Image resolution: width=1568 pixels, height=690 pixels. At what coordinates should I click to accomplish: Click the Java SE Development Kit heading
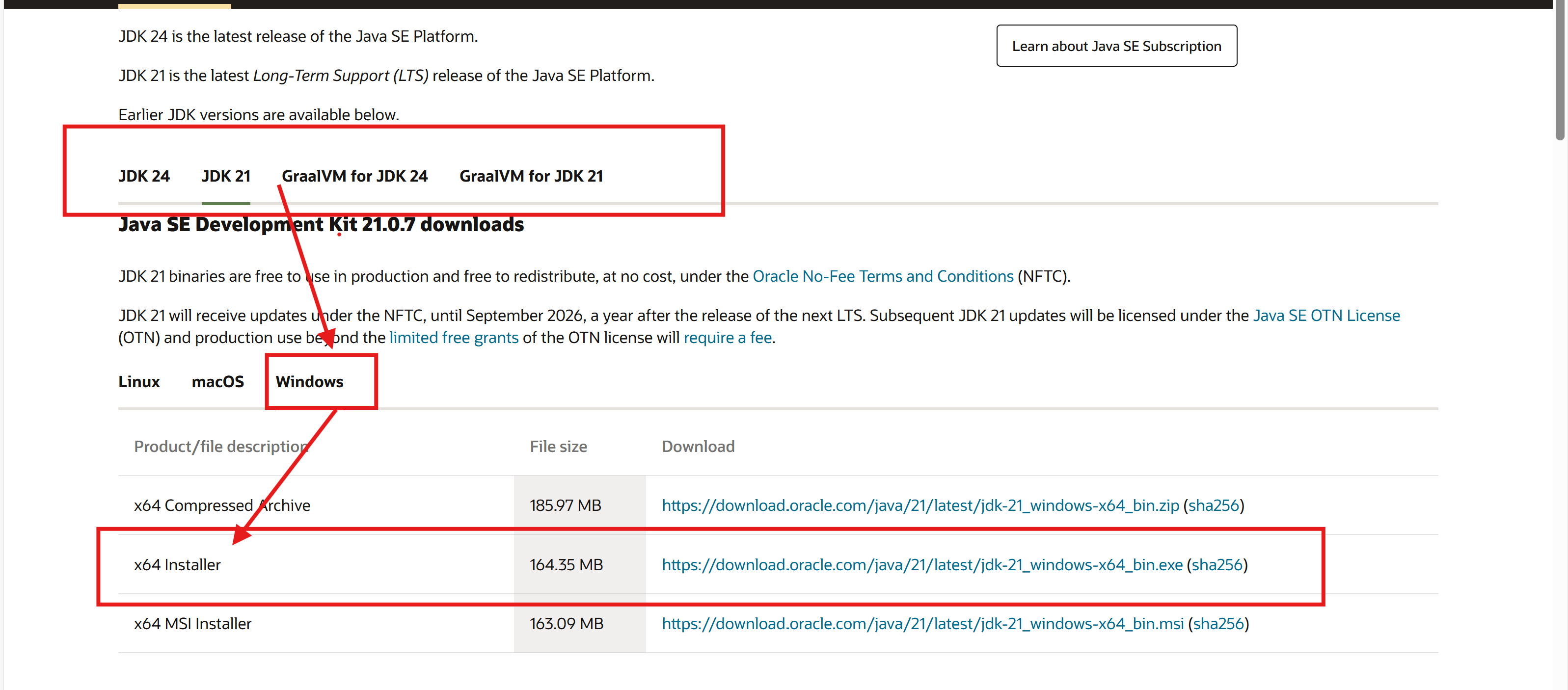(x=321, y=225)
